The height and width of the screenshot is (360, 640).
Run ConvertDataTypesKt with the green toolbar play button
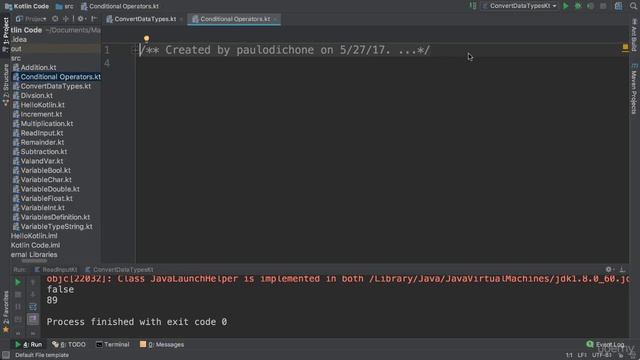566,6
